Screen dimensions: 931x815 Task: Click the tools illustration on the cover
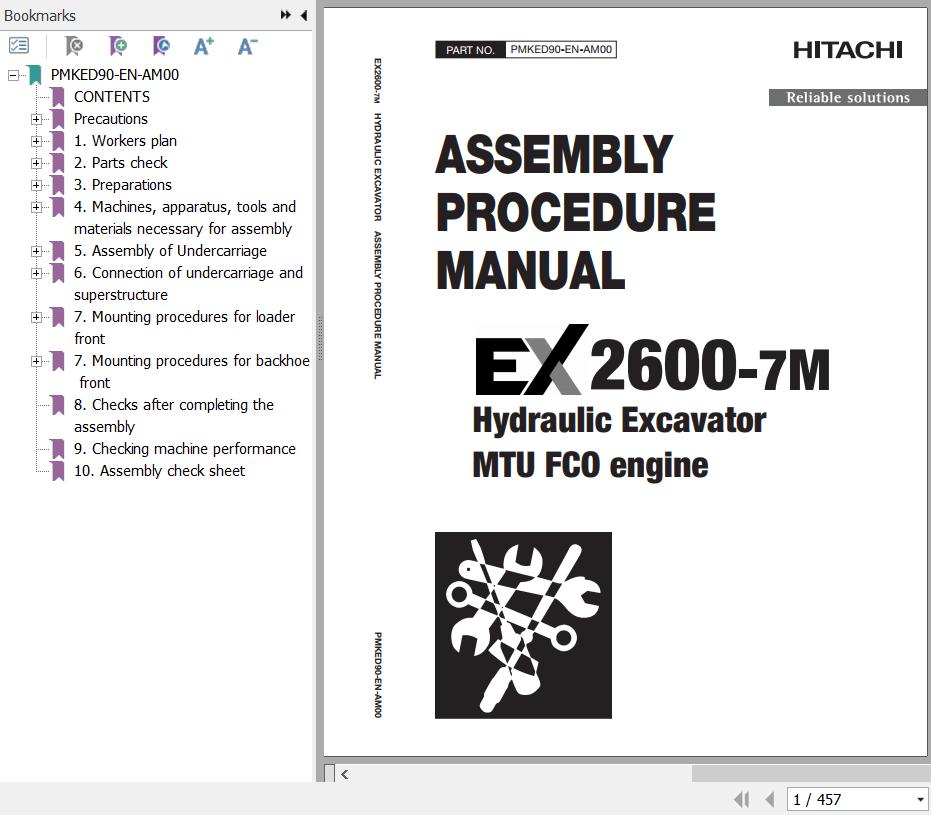[523, 625]
